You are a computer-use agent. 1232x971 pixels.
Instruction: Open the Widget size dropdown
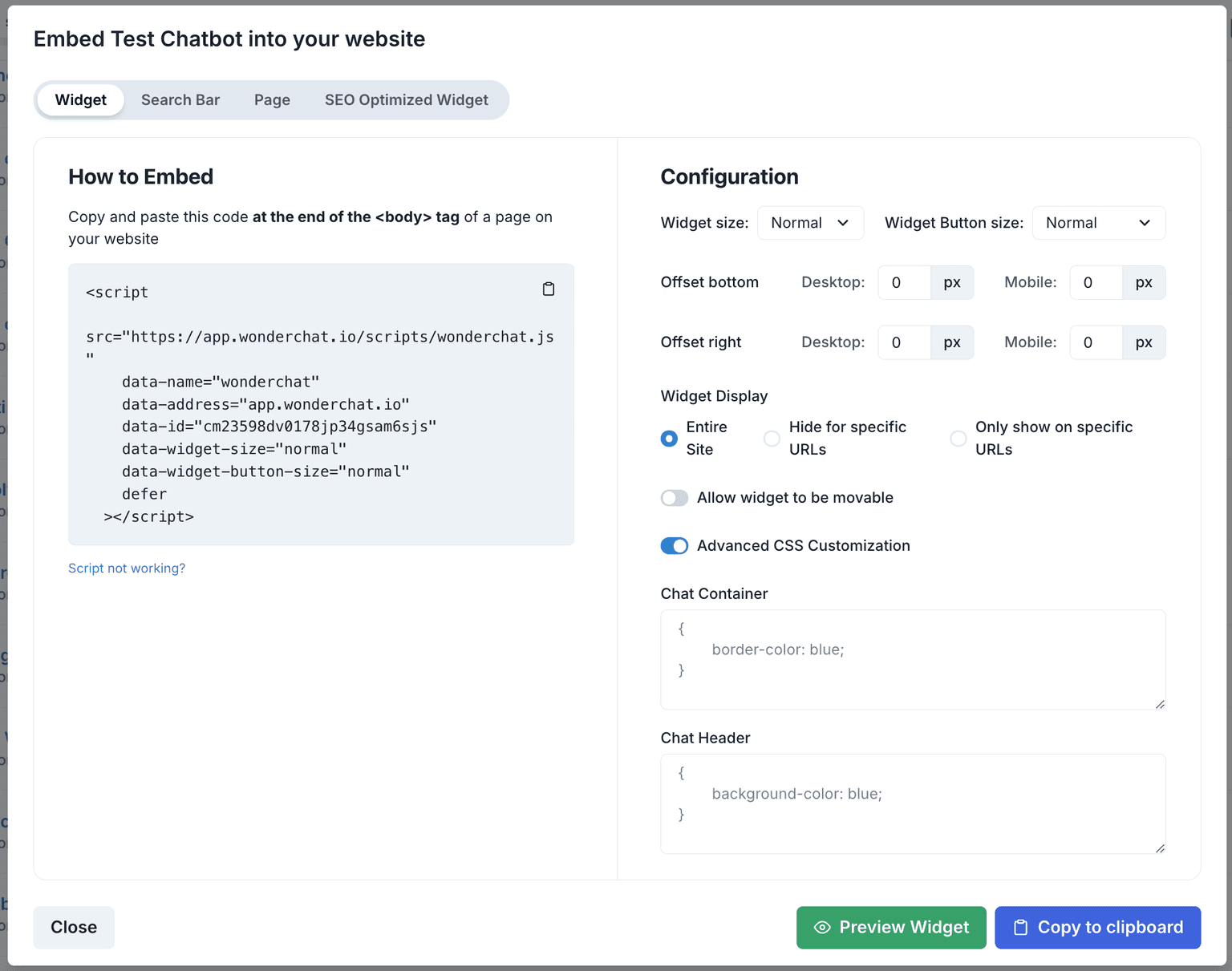810,223
